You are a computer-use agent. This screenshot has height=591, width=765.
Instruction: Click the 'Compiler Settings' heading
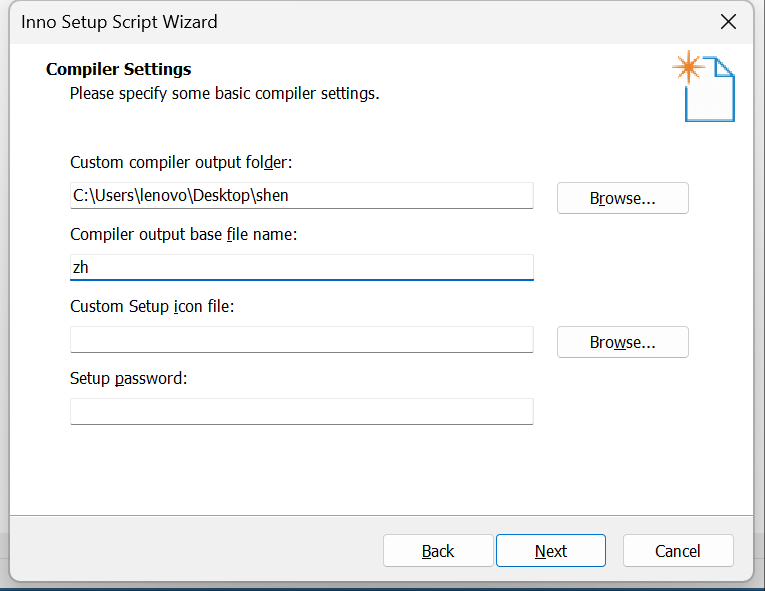pos(119,69)
